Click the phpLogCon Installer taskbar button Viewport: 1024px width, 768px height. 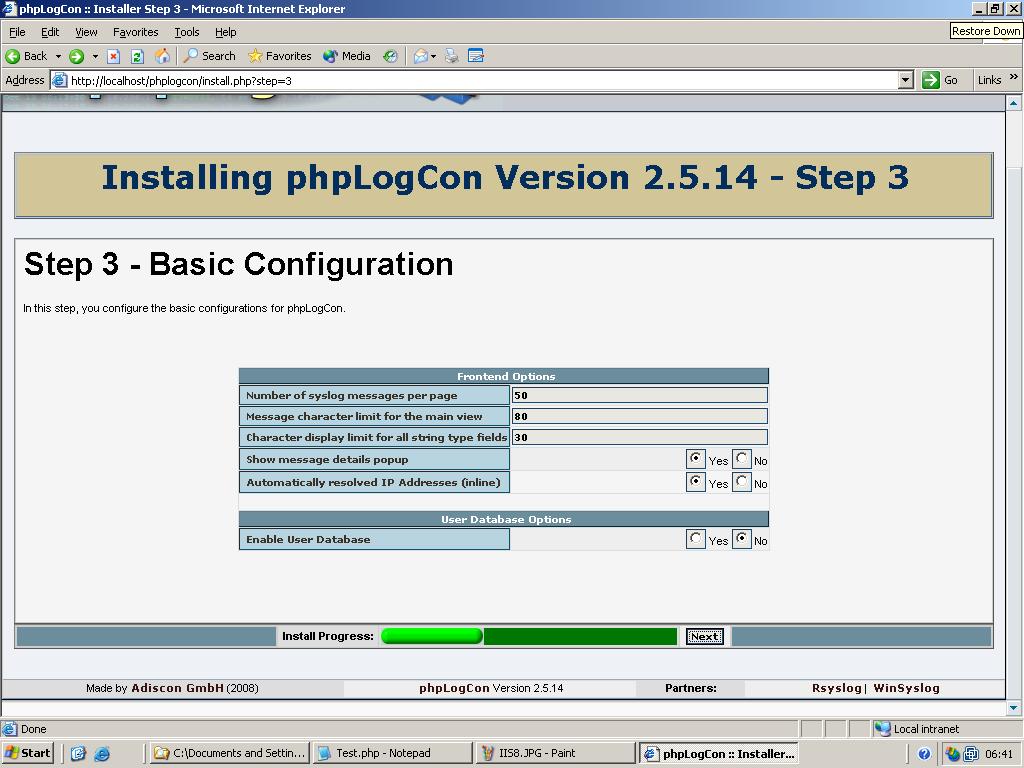click(718, 753)
